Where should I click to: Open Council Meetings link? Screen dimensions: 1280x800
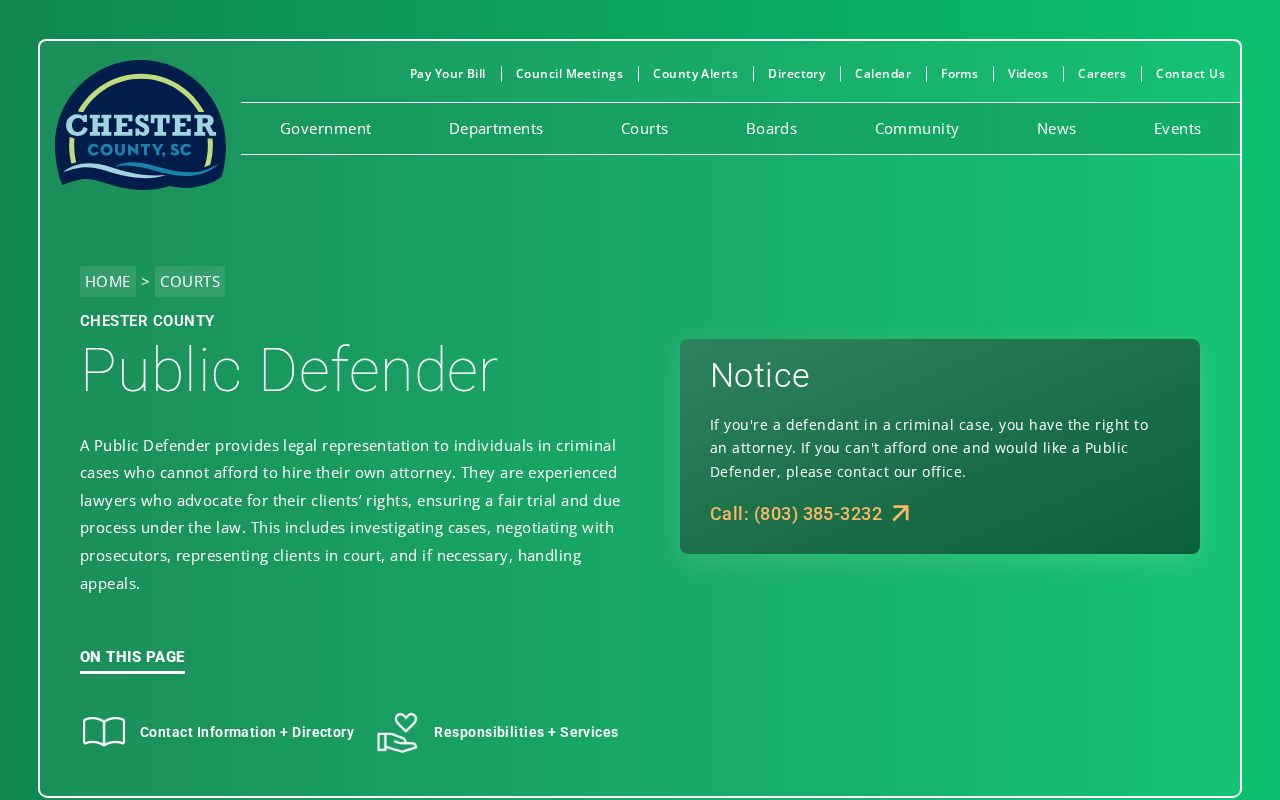(569, 74)
